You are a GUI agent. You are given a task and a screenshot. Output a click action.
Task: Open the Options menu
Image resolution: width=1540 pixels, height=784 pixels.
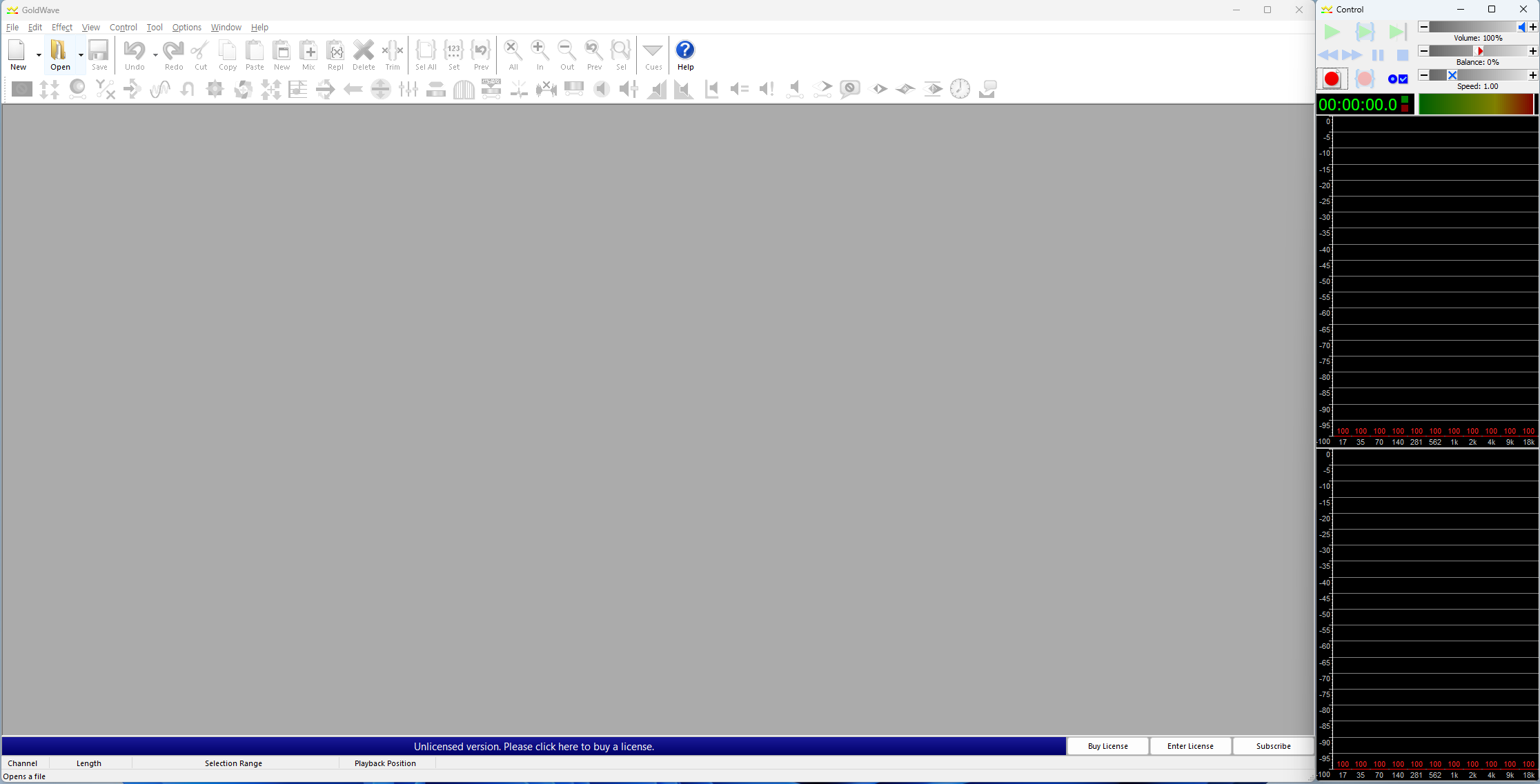click(186, 28)
